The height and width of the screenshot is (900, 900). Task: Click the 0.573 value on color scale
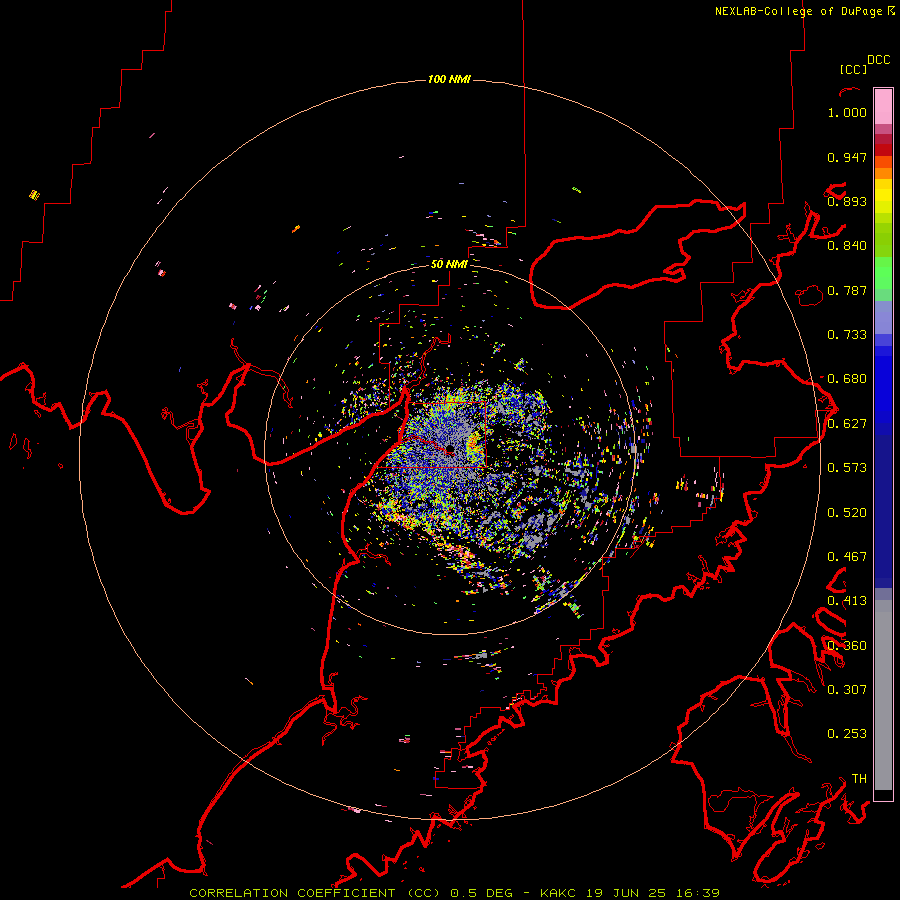point(847,468)
